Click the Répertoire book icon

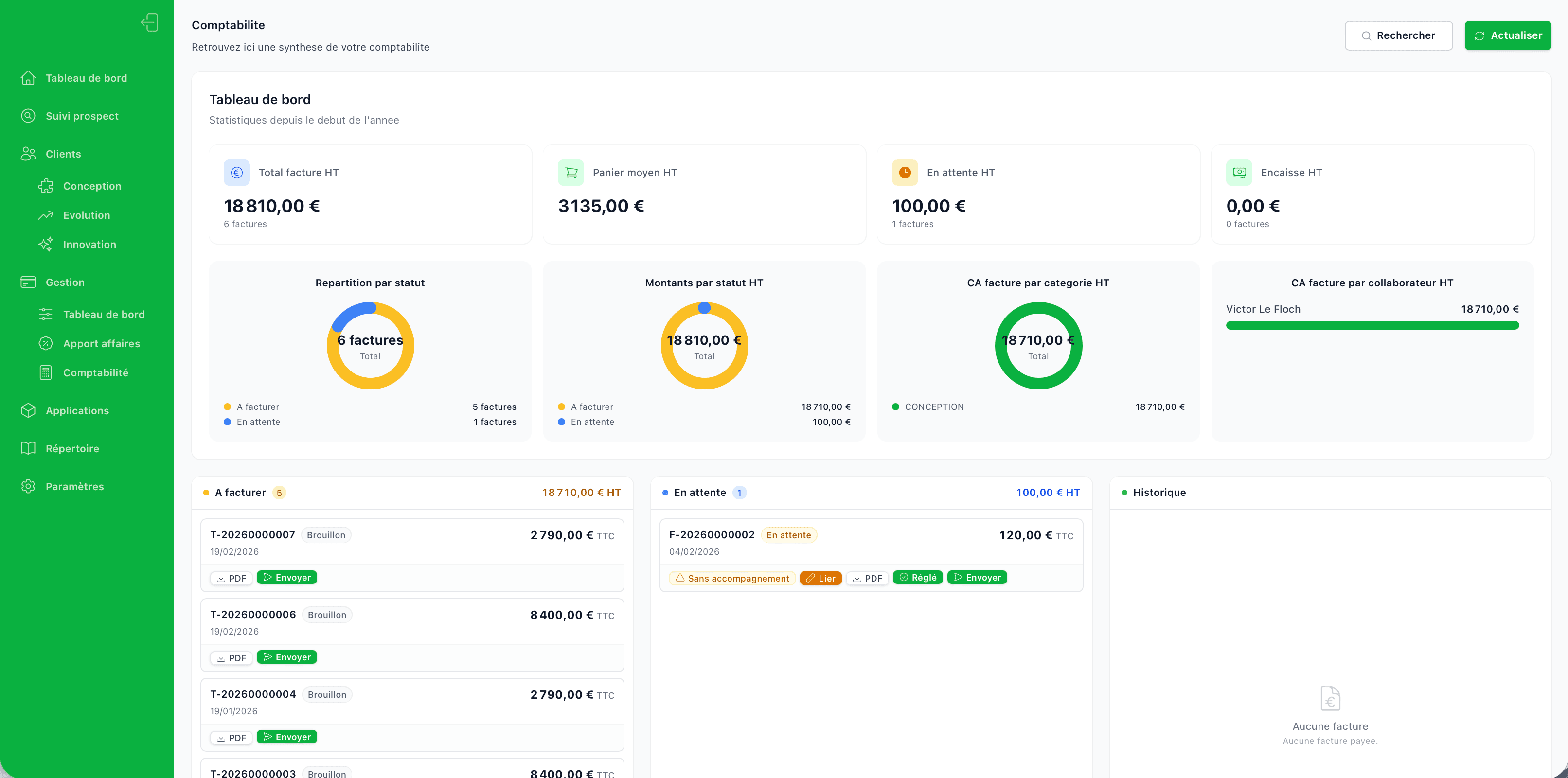28,449
